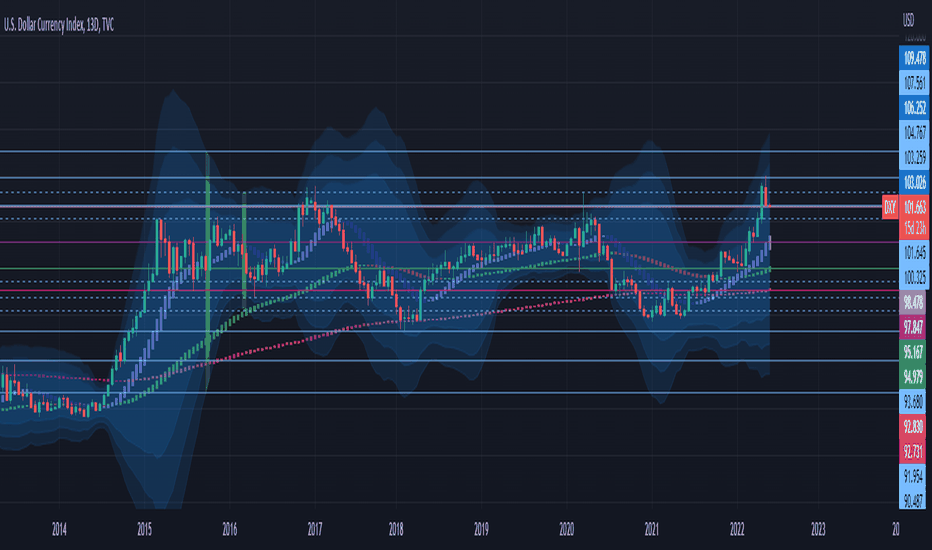Screen dimensions: 932x550
Task: Select the 101.645 price label
Action: click(x=913, y=252)
